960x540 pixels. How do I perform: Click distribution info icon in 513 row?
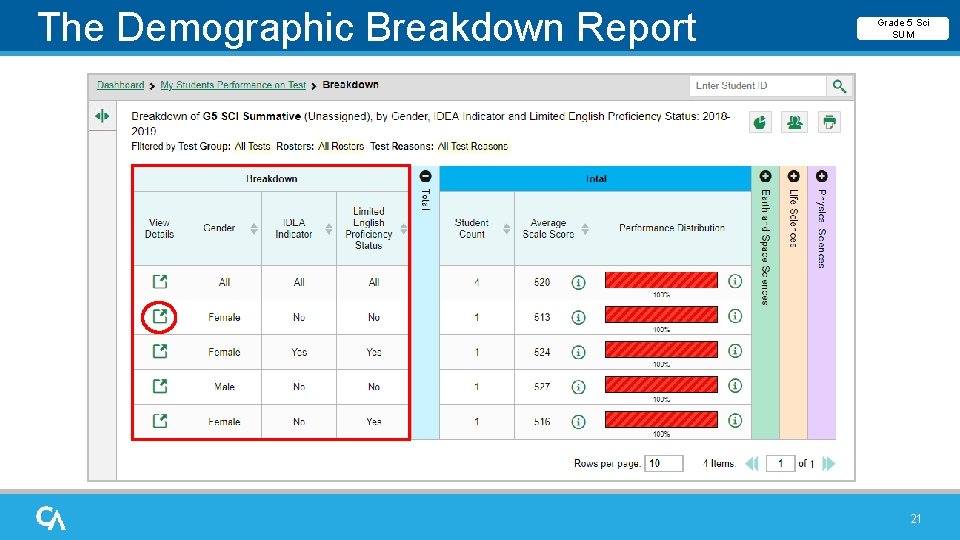735,316
